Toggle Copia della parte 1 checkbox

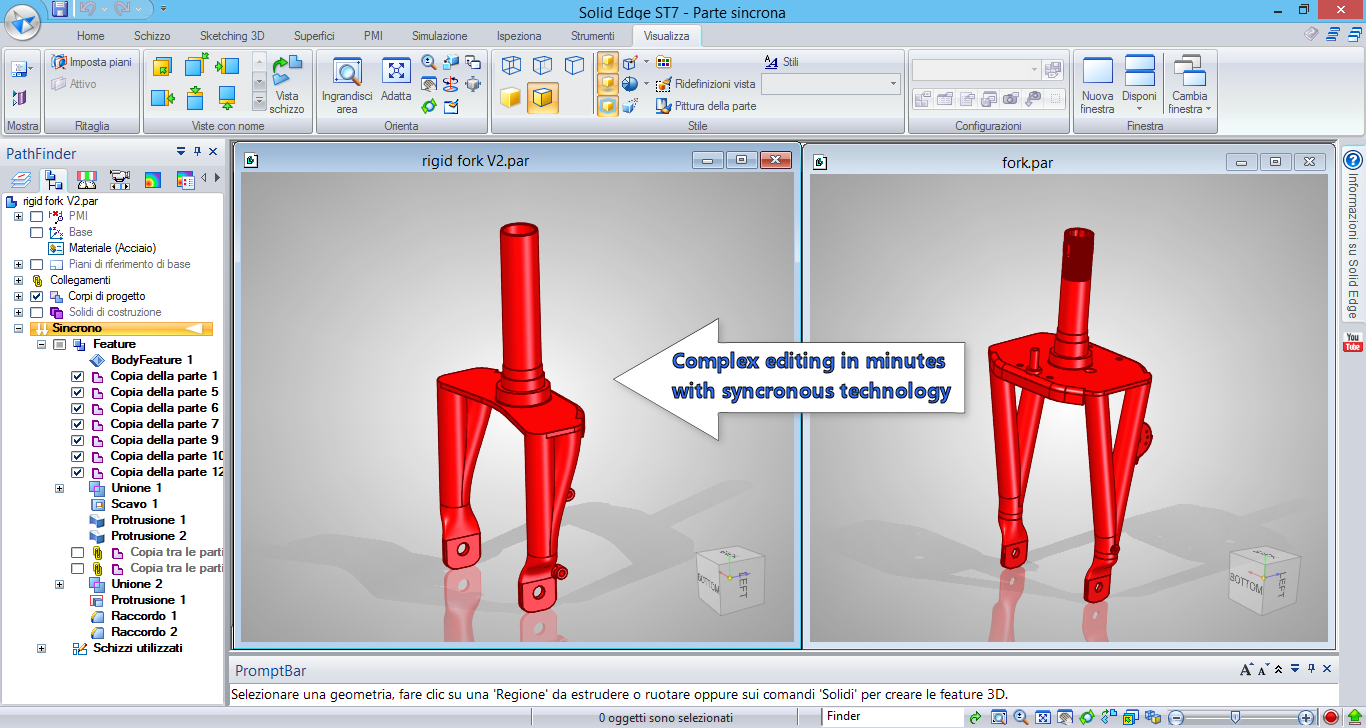[x=78, y=376]
